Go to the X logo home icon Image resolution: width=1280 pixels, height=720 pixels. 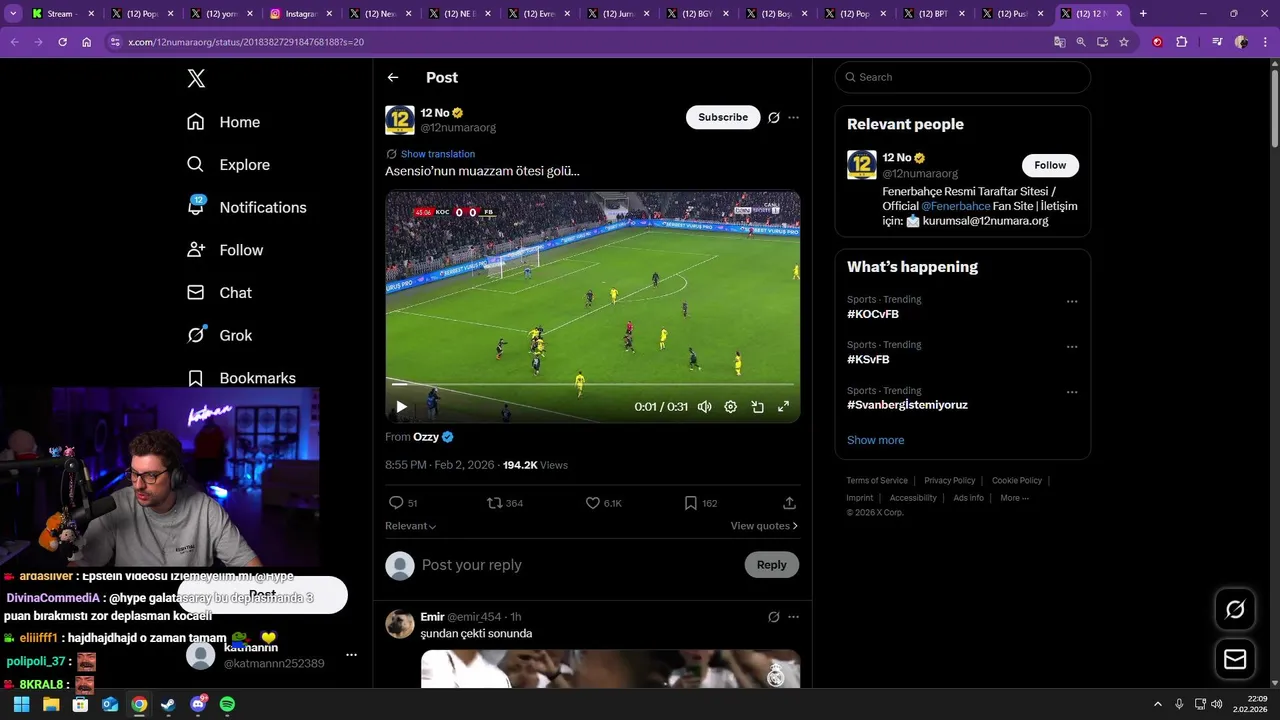click(196, 79)
